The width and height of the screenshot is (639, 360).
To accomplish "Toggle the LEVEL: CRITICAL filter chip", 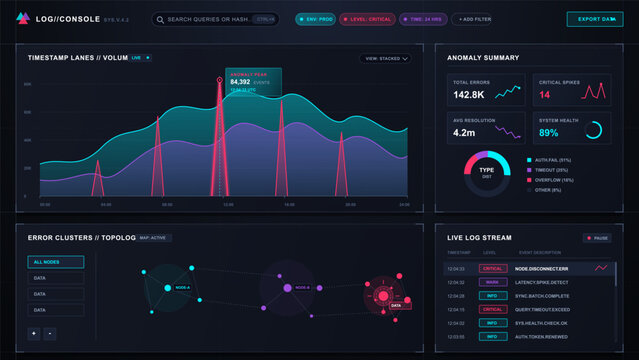I will click(x=367, y=19).
